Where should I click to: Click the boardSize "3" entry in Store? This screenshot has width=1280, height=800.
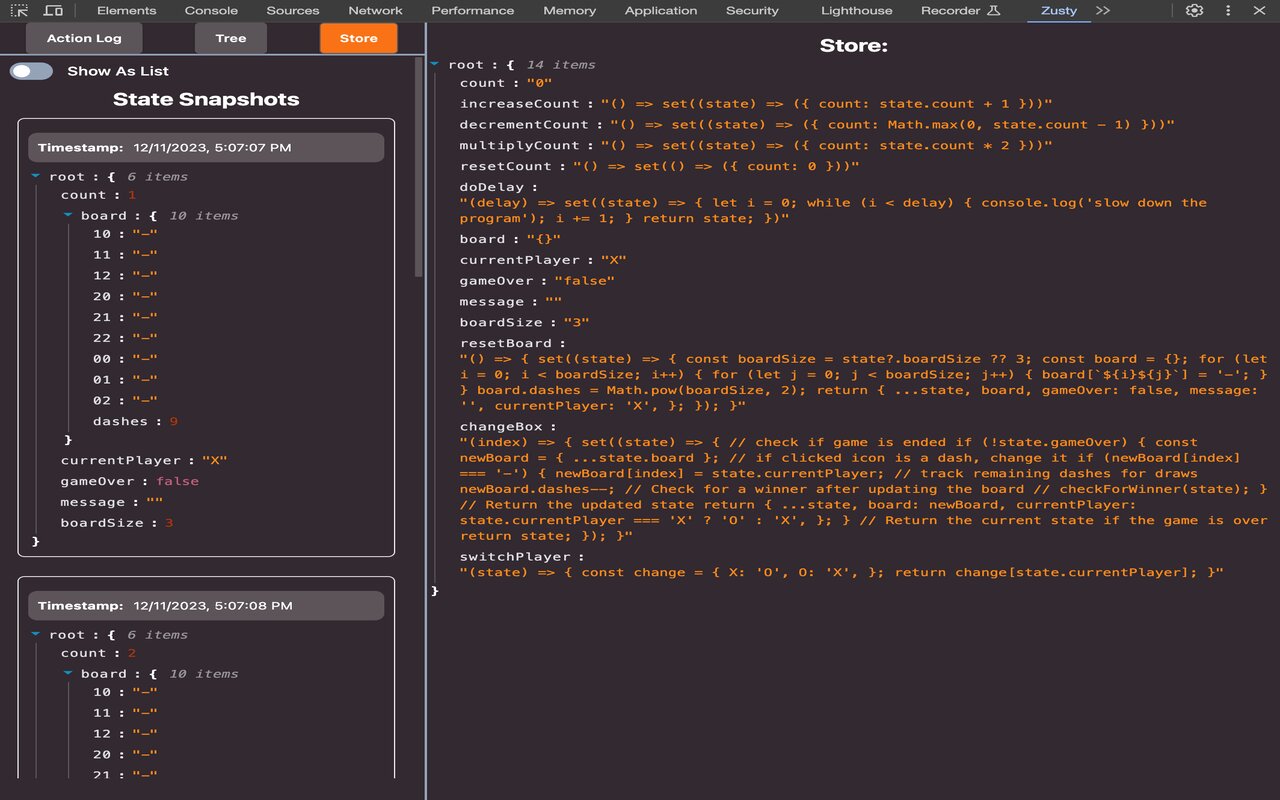524,323
